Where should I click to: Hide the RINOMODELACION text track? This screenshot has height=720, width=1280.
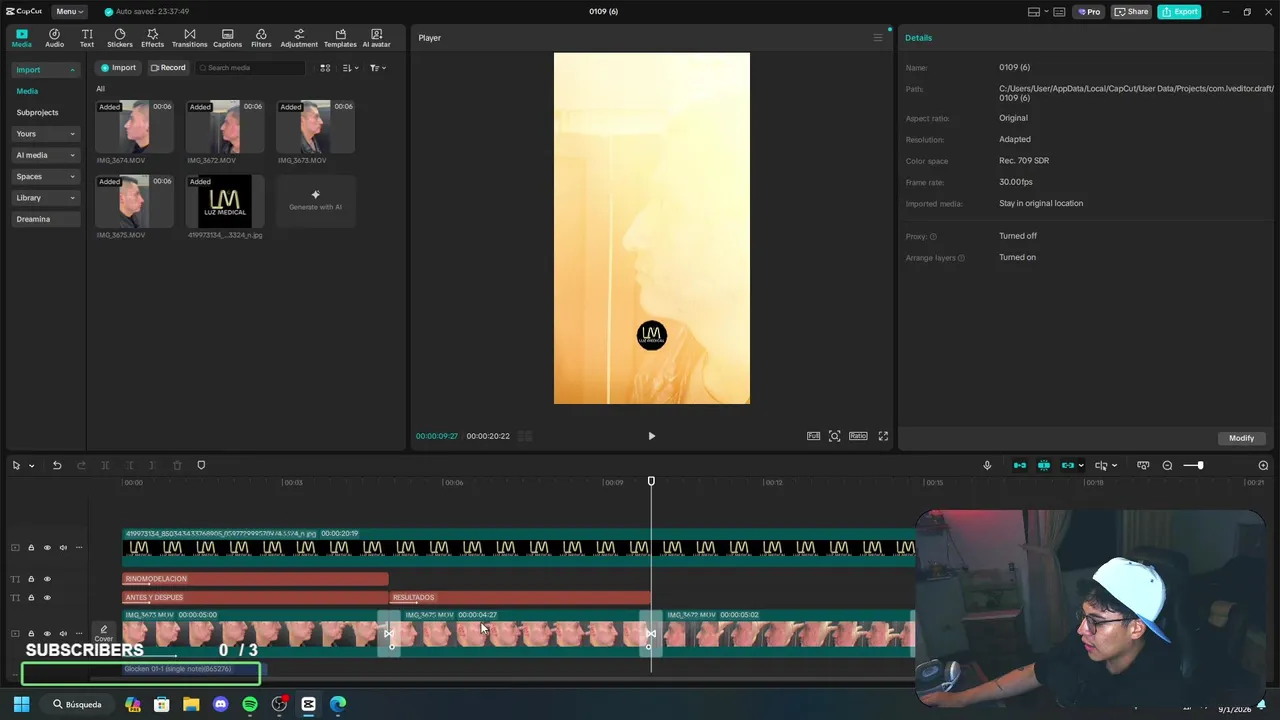point(46,579)
